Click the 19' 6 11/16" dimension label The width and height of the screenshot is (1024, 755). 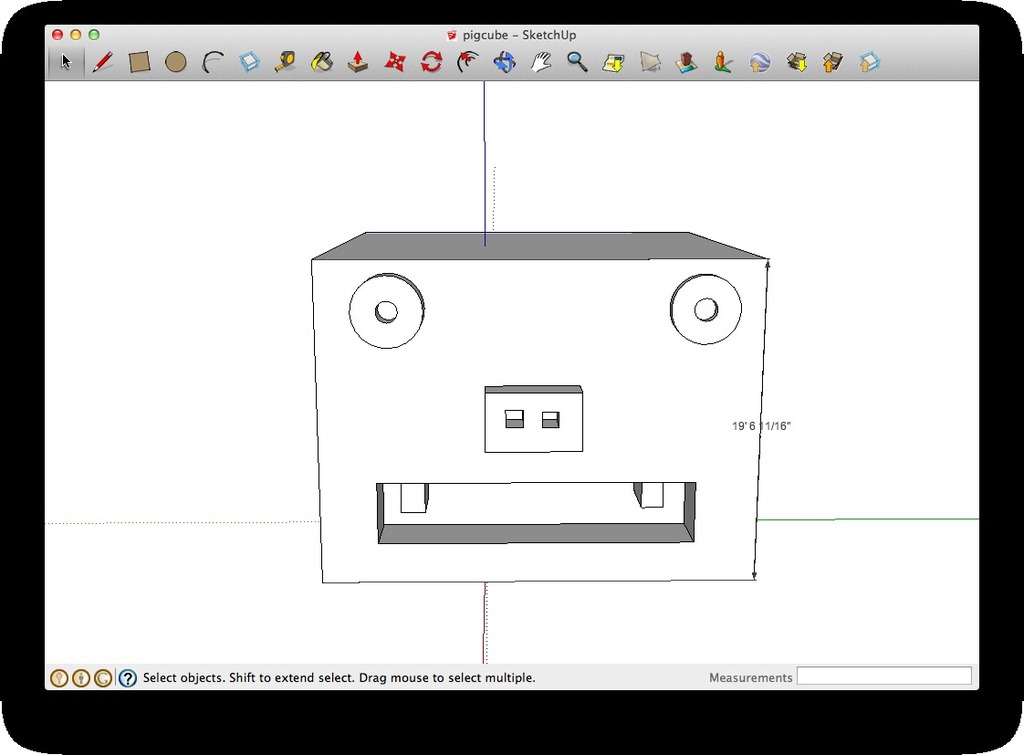click(x=761, y=426)
